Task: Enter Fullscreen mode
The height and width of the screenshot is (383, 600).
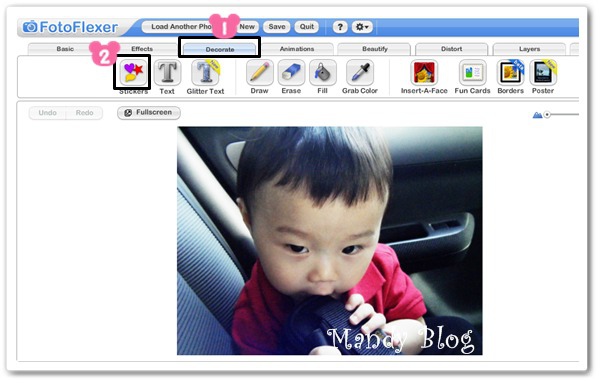Action: [x=149, y=112]
